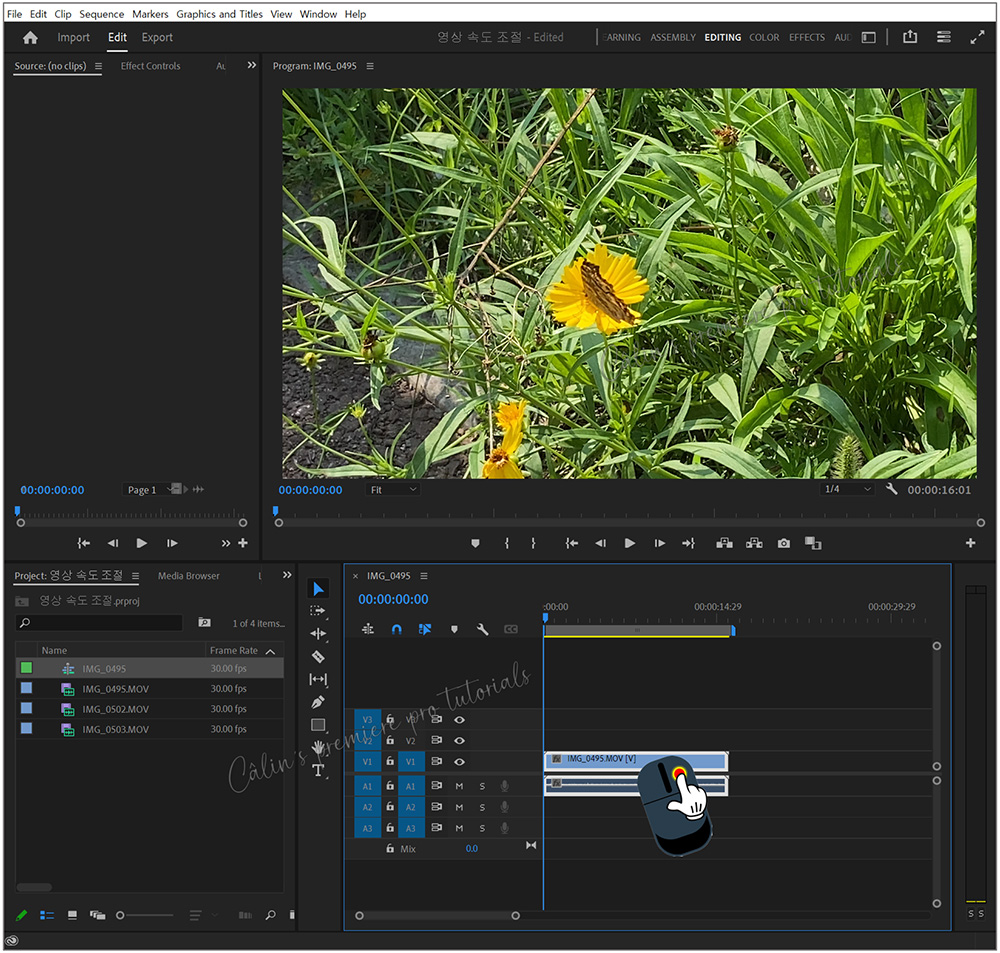Open the 1/4 playback resolution dropdown
The height and width of the screenshot is (953, 1000).
[847, 489]
